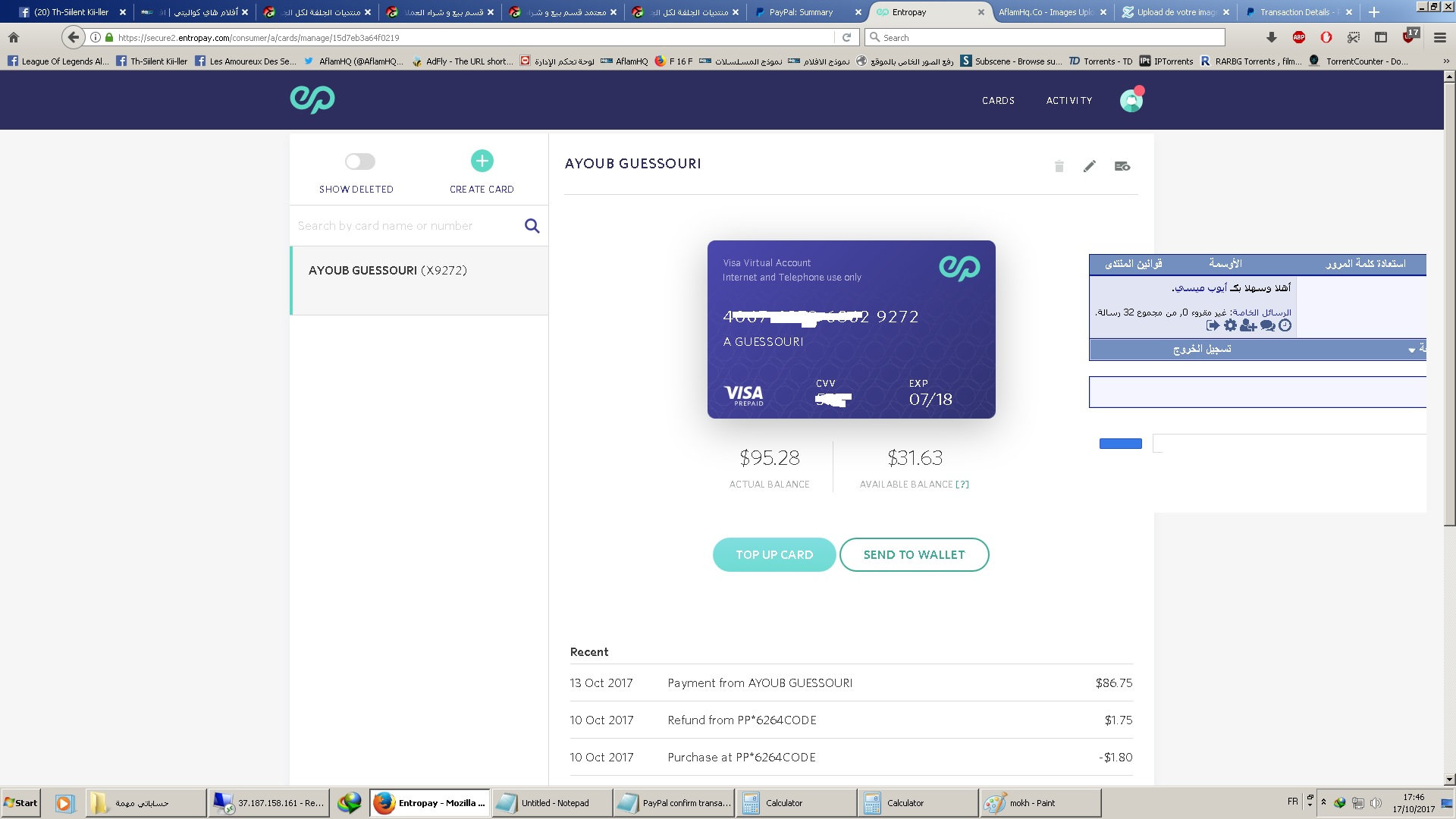Click the green Create Card plus icon
The height and width of the screenshot is (819, 1456).
(482, 161)
